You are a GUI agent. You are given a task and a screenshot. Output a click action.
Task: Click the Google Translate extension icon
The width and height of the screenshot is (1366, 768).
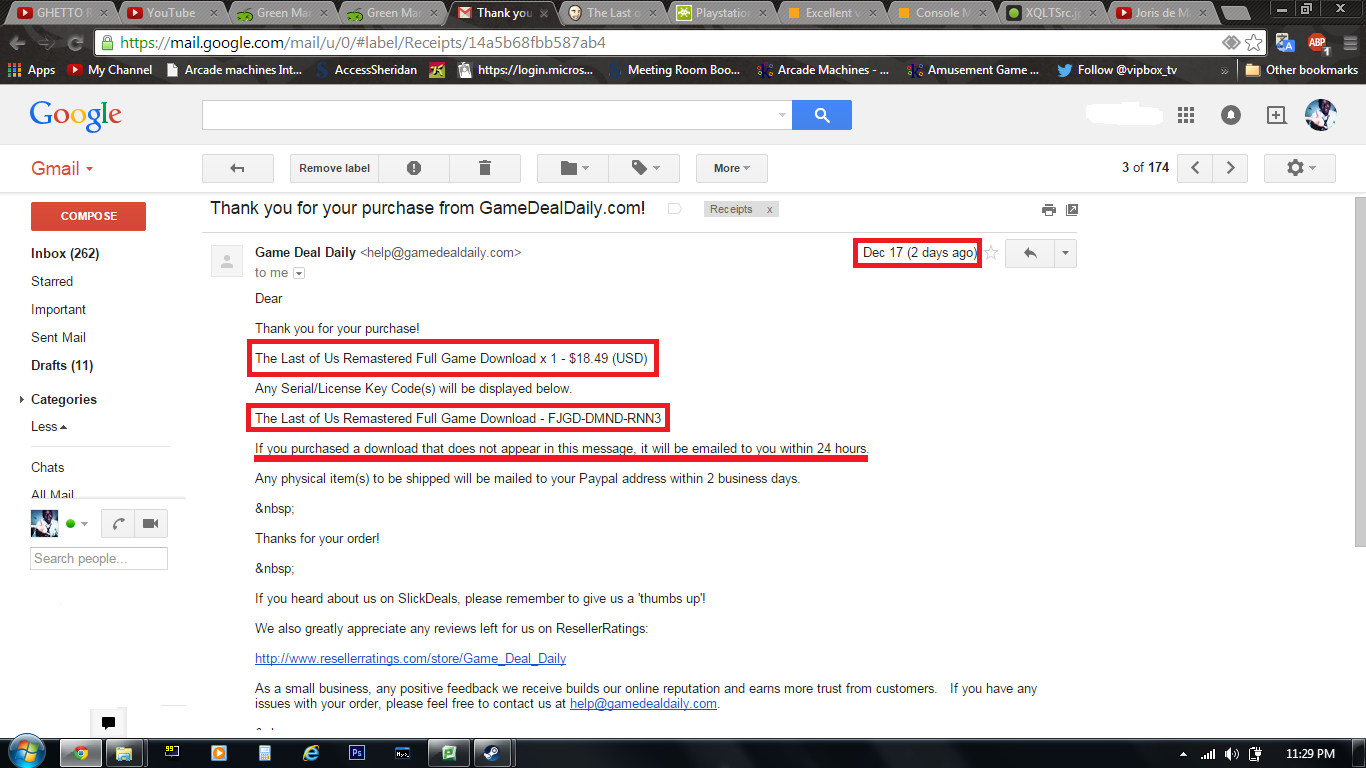click(x=1286, y=43)
